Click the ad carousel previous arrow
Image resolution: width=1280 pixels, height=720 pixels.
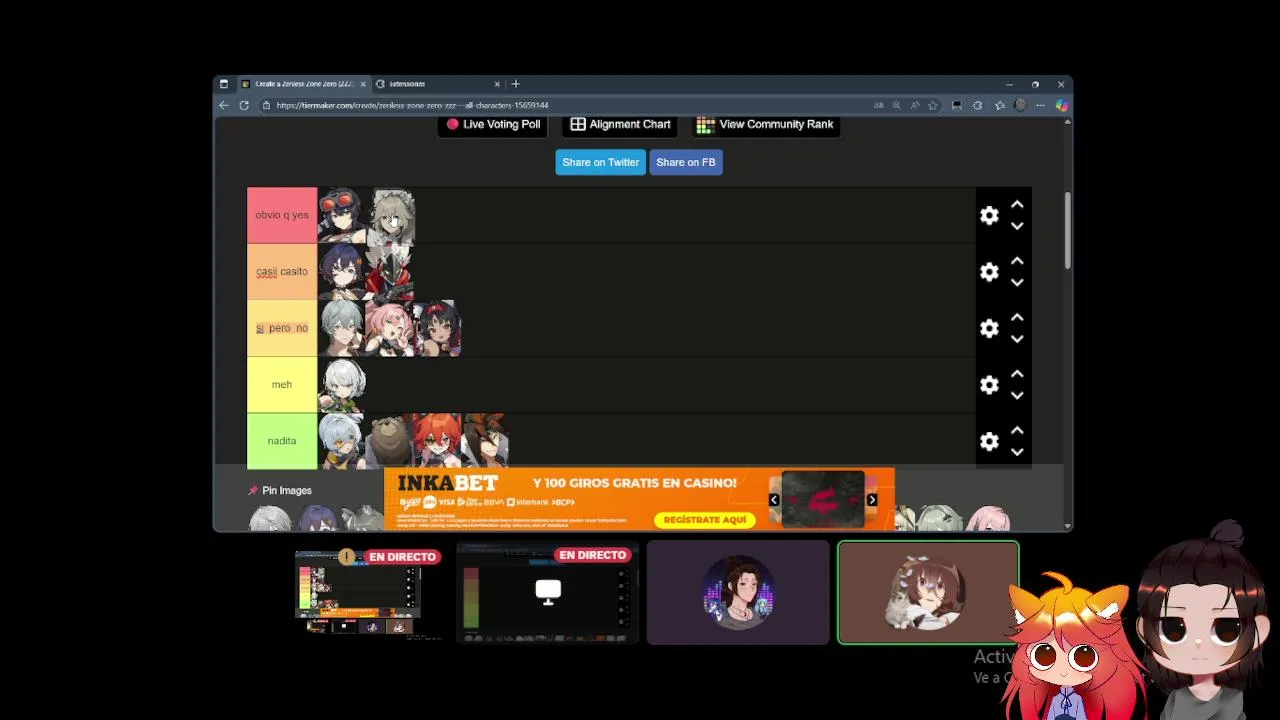(773, 500)
